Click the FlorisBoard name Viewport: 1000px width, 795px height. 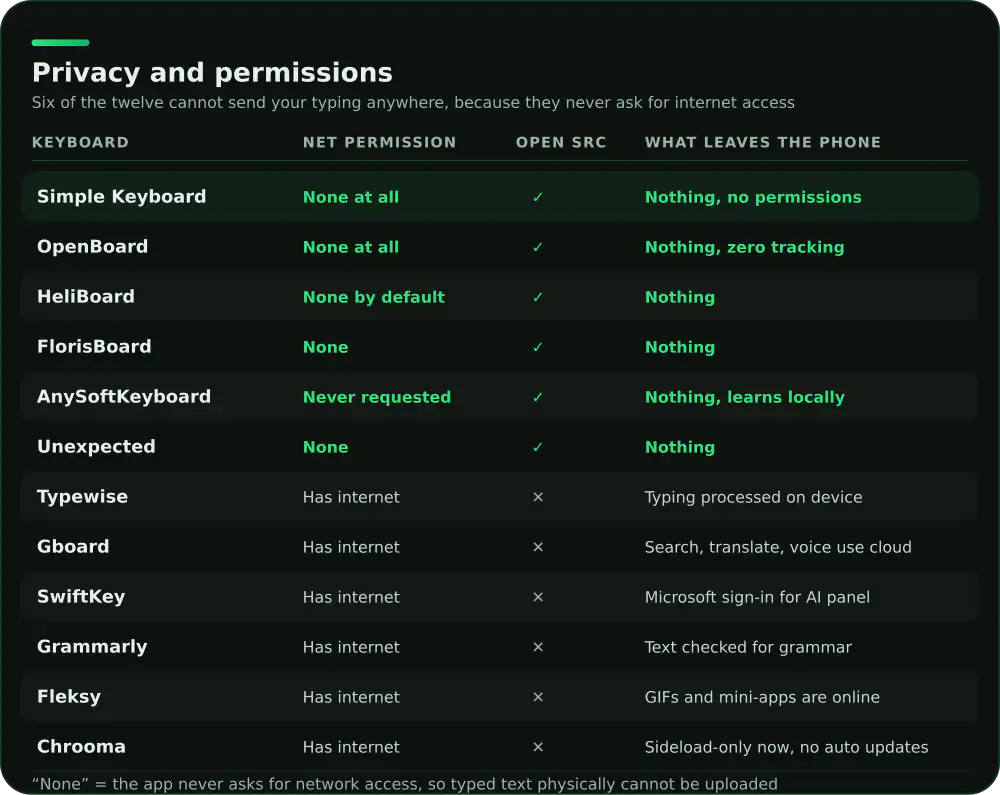click(94, 346)
